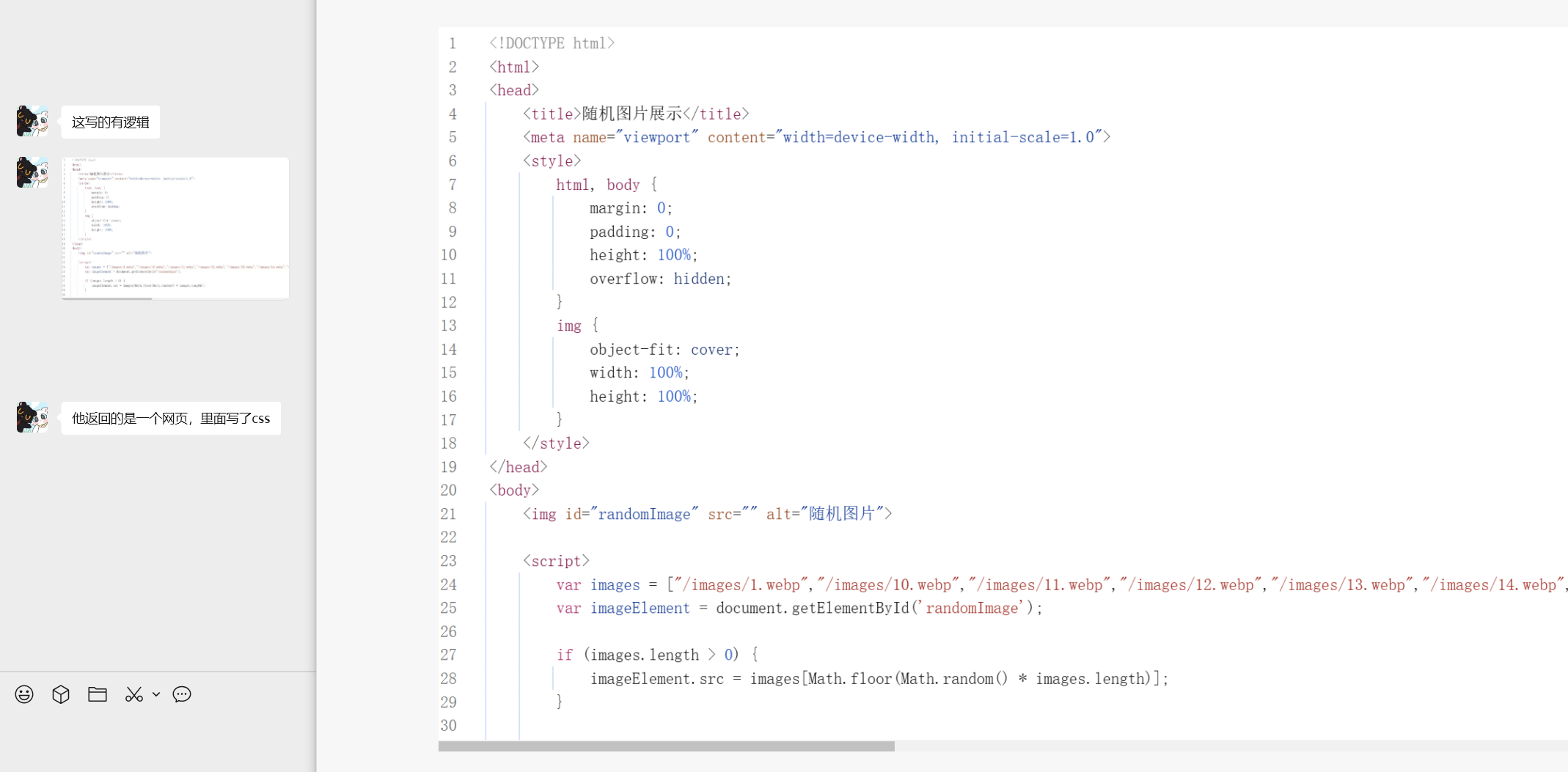Click the horizontal scrollbar thumb below code
The image size is (1568, 772).
coord(666,746)
